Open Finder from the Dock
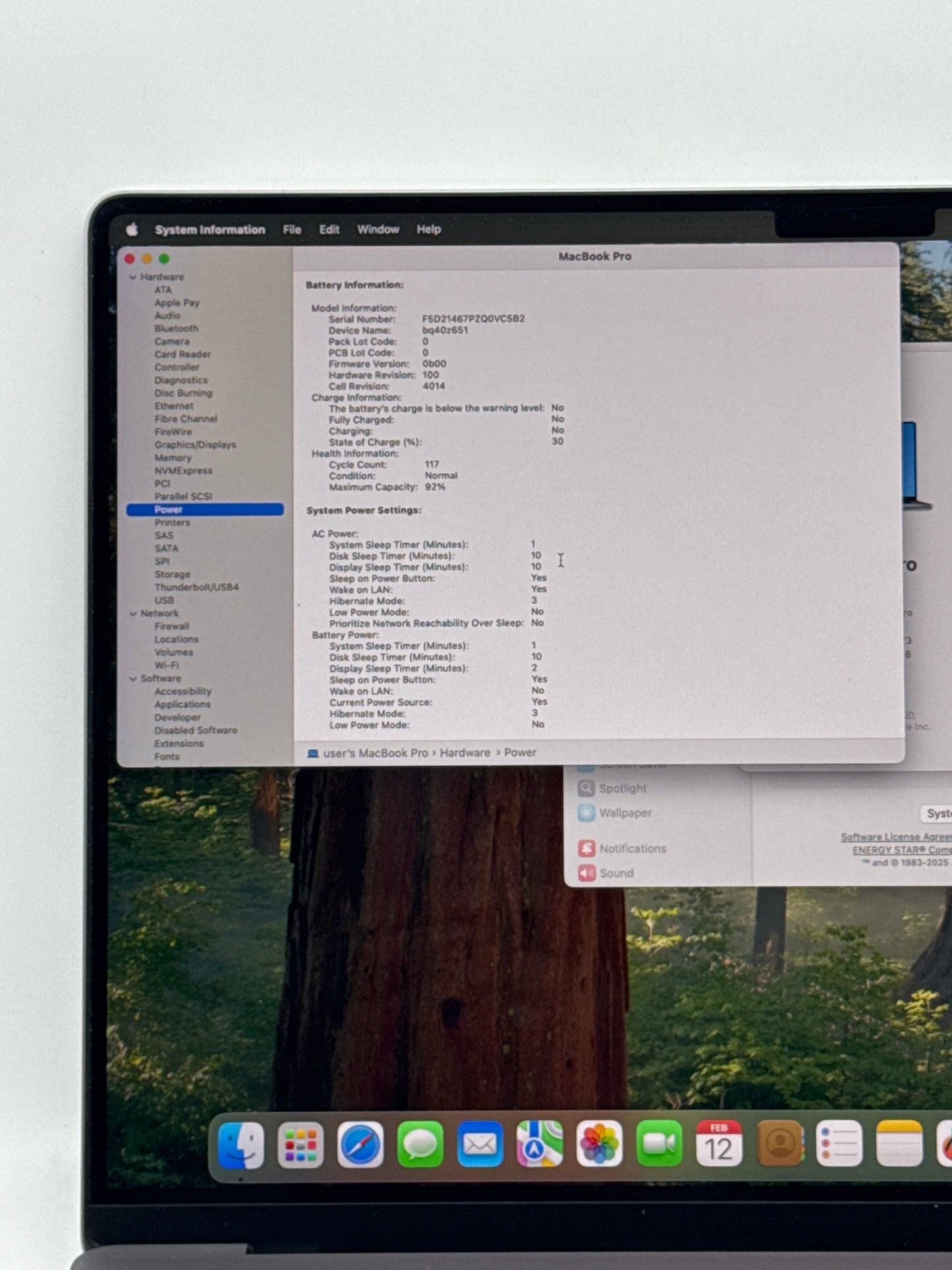952x1270 pixels. click(241, 1145)
